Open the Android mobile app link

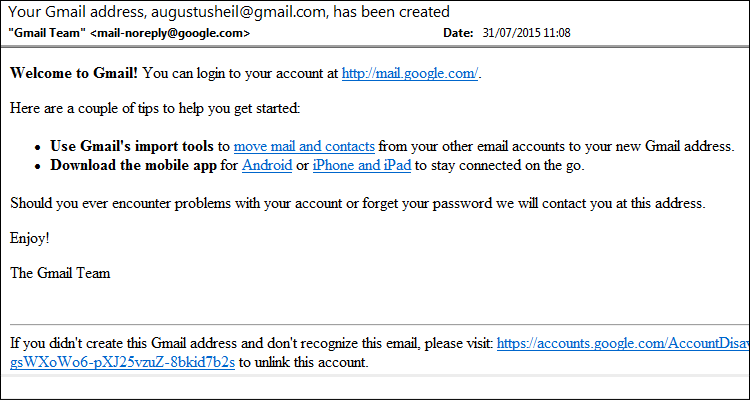click(x=267, y=166)
